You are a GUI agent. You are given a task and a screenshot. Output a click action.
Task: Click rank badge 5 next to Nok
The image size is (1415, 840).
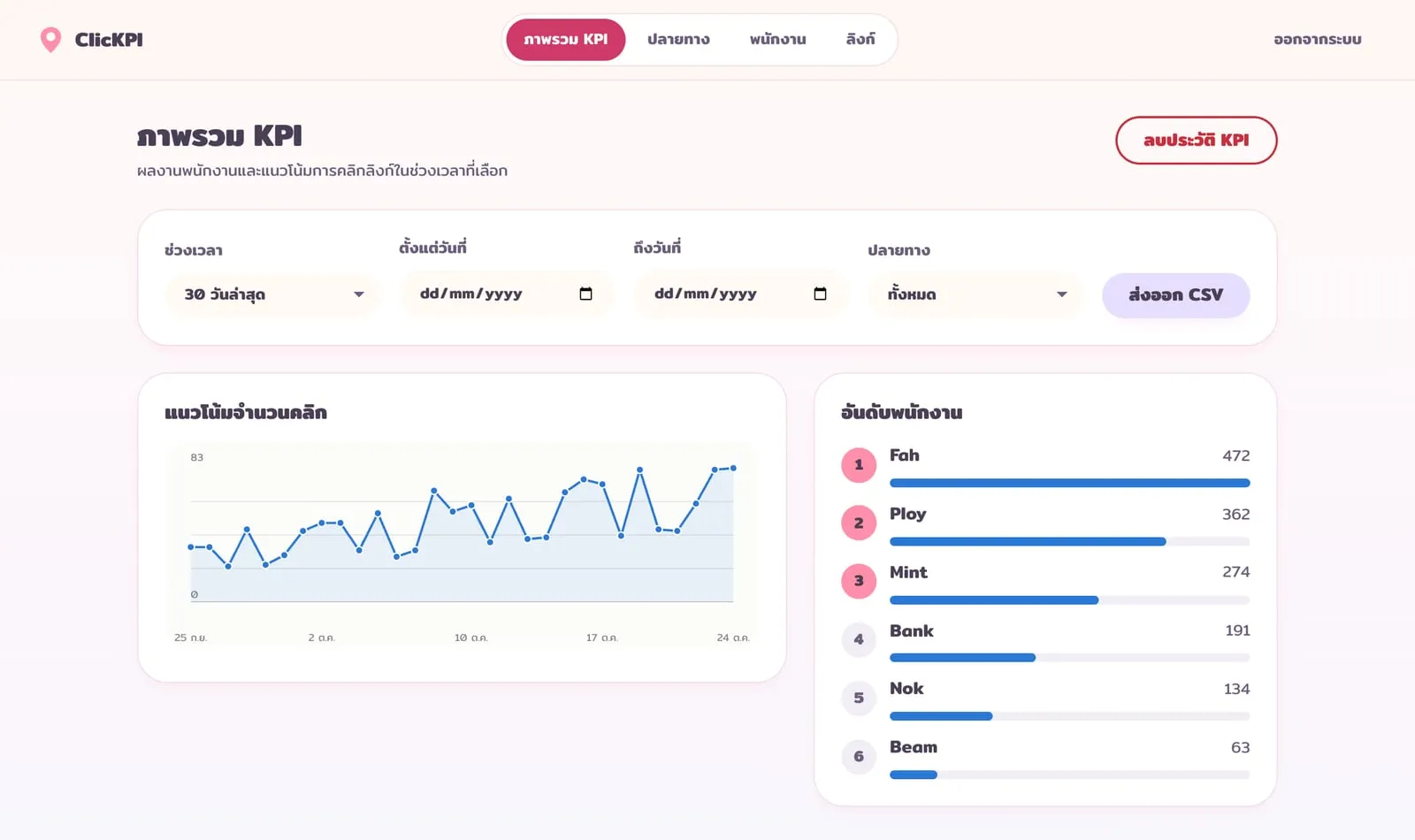tap(859, 698)
